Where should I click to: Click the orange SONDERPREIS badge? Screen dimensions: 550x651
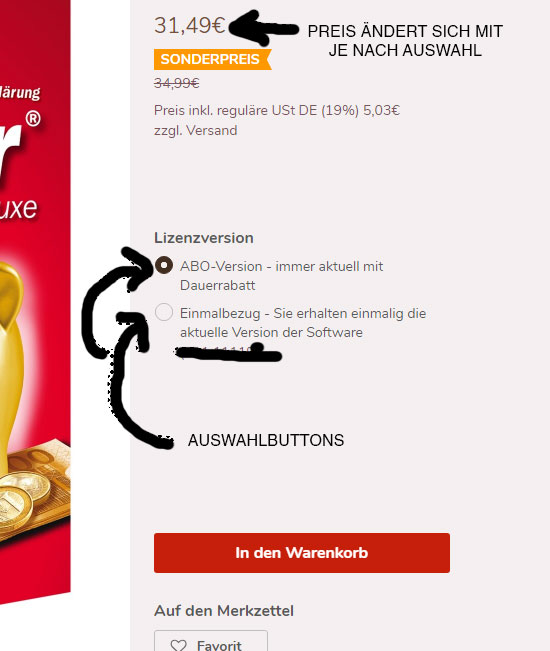tap(213, 59)
